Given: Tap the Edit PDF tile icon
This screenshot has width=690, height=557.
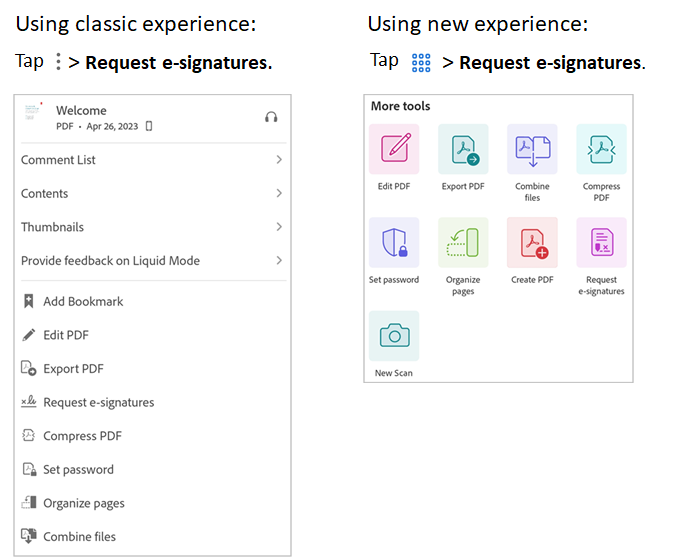Looking at the screenshot, I should coord(394,149).
